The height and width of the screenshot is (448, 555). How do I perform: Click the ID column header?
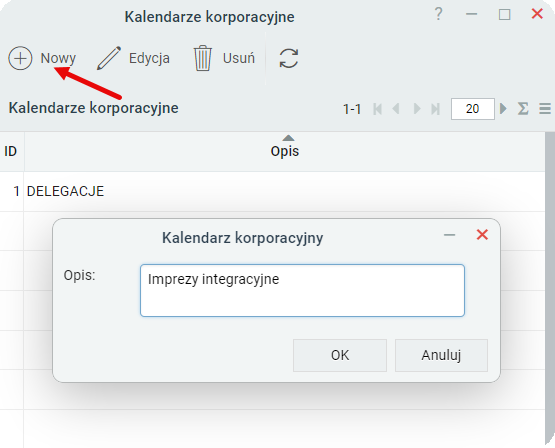coord(11,151)
